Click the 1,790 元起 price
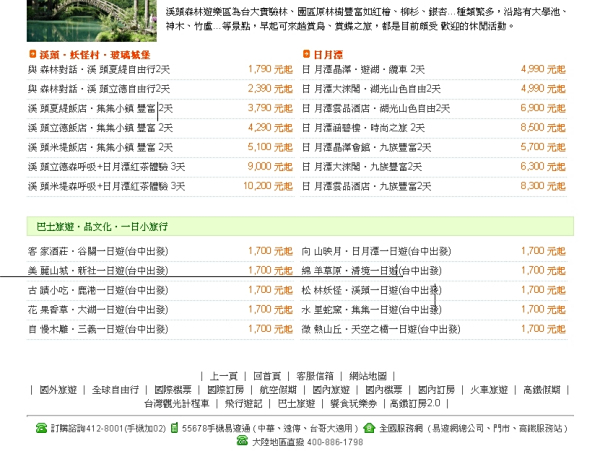The width and height of the screenshot is (600, 451). [270, 69]
